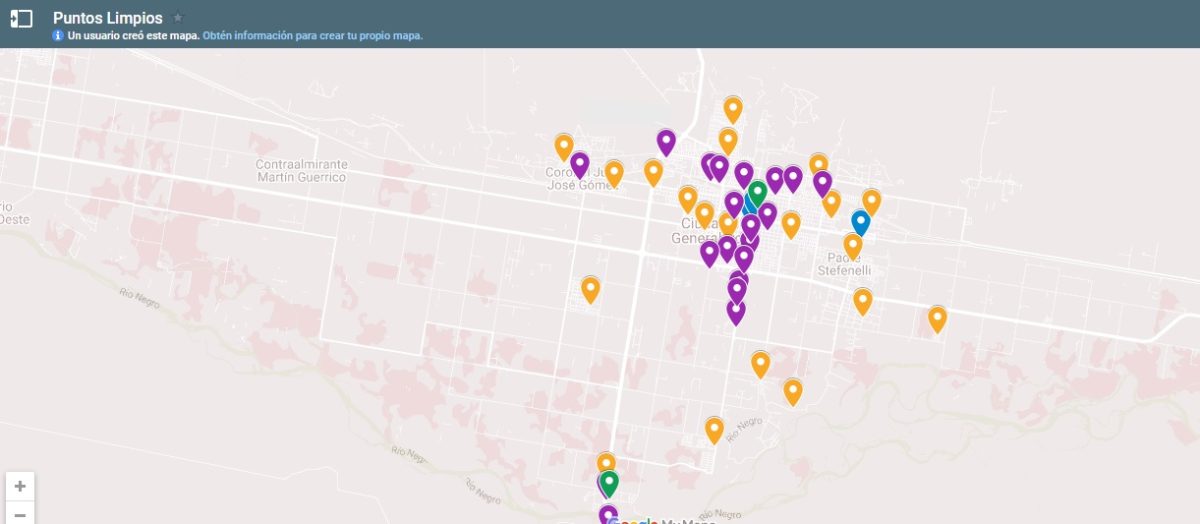The height and width of the screenshot is (524, 1200).
Task: Zoom out with the minus button
Action: pos(20,514)
